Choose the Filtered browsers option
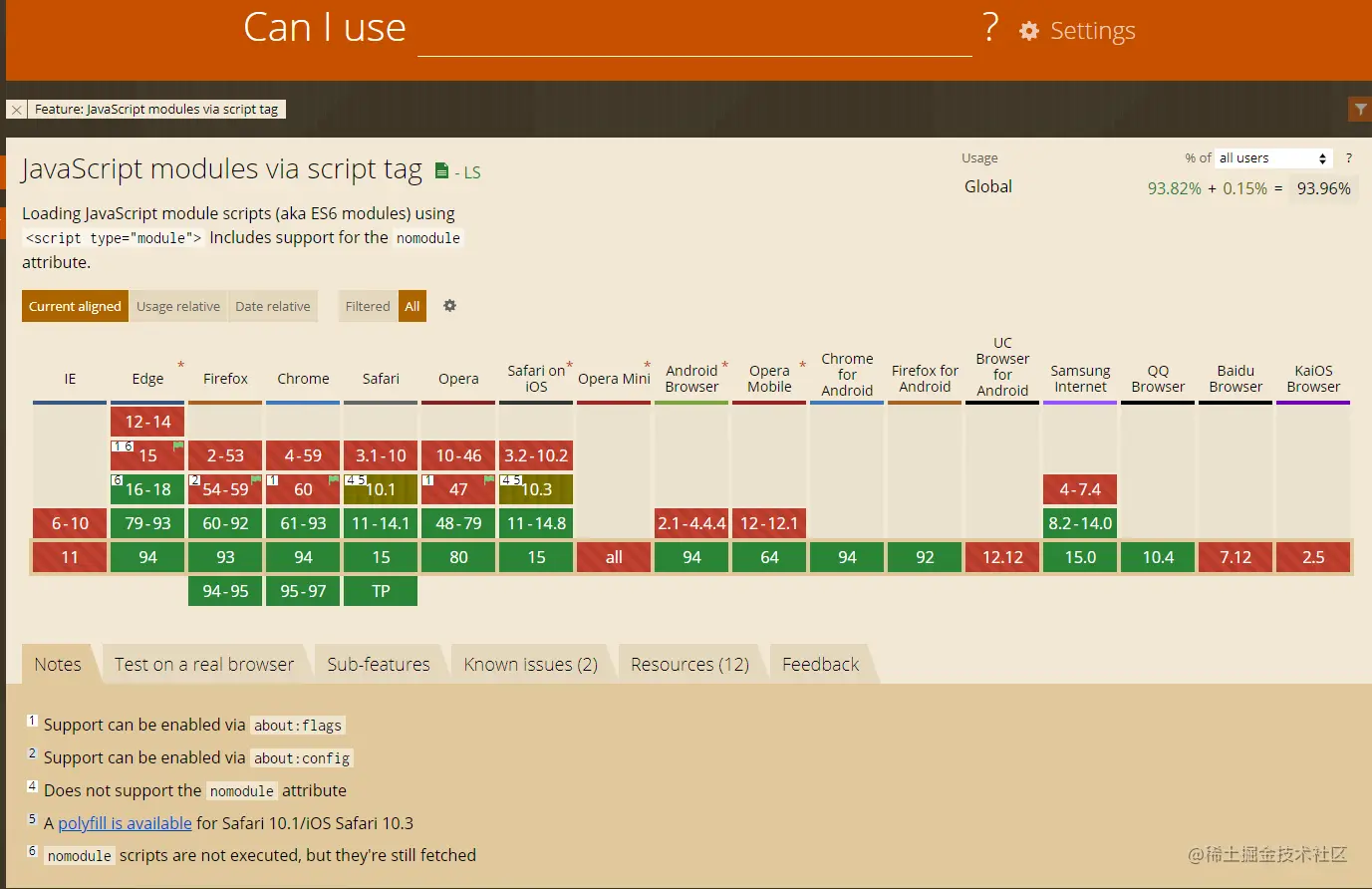This screenshot has height=889, width=1372. 368,306
